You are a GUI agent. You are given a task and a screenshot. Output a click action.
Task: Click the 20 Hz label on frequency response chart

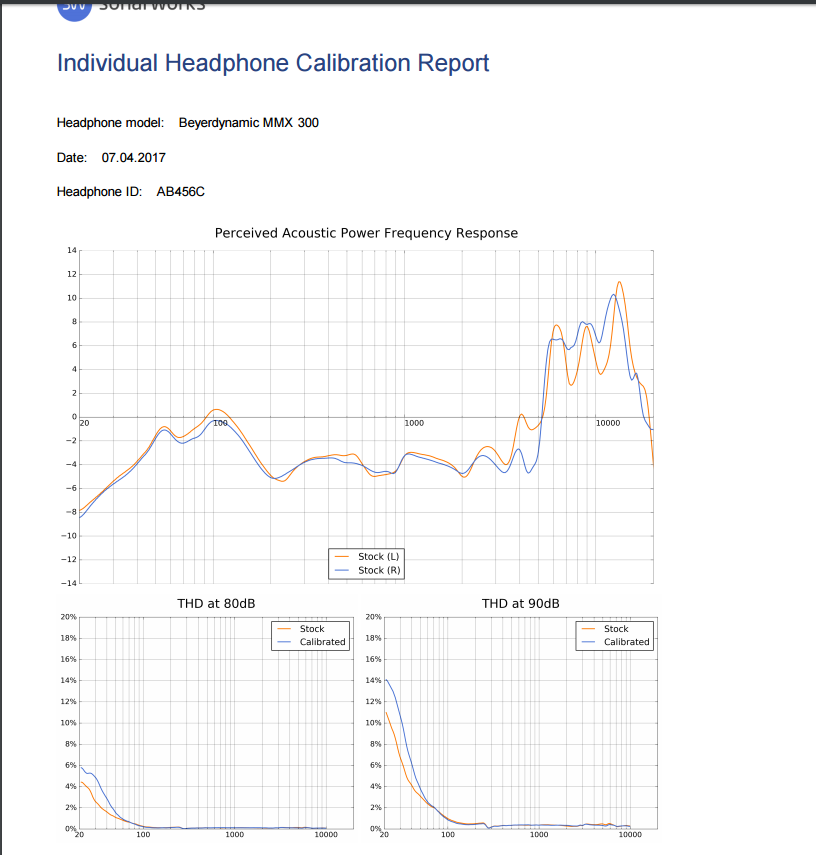tap(85, 423)
